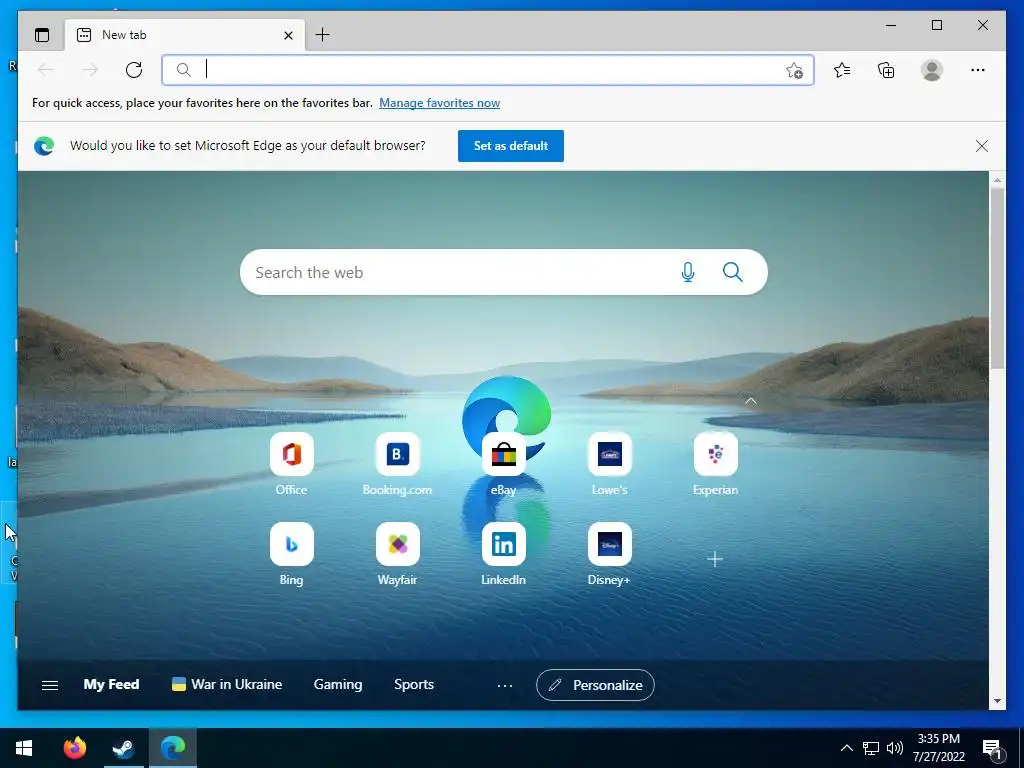Open Steam from the taskbar
Screen dimensions: 1024x768
click(x=123, y=748)
